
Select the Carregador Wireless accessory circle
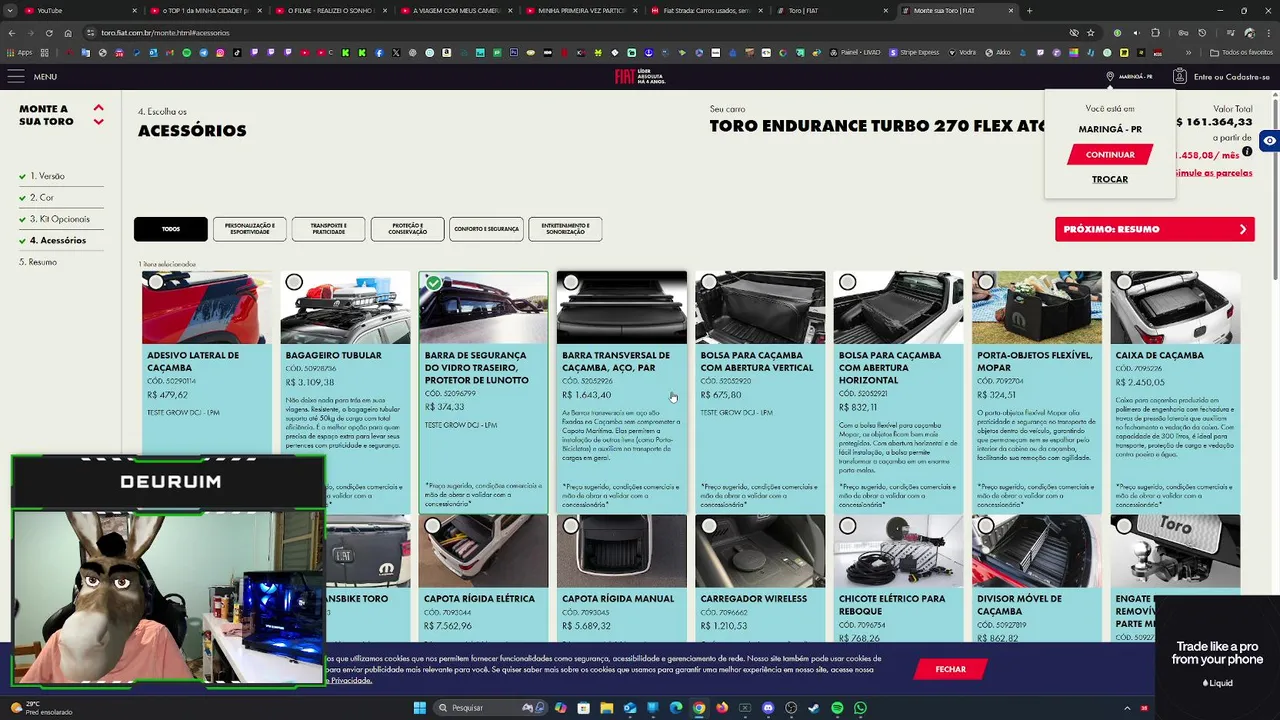(709, 525)
